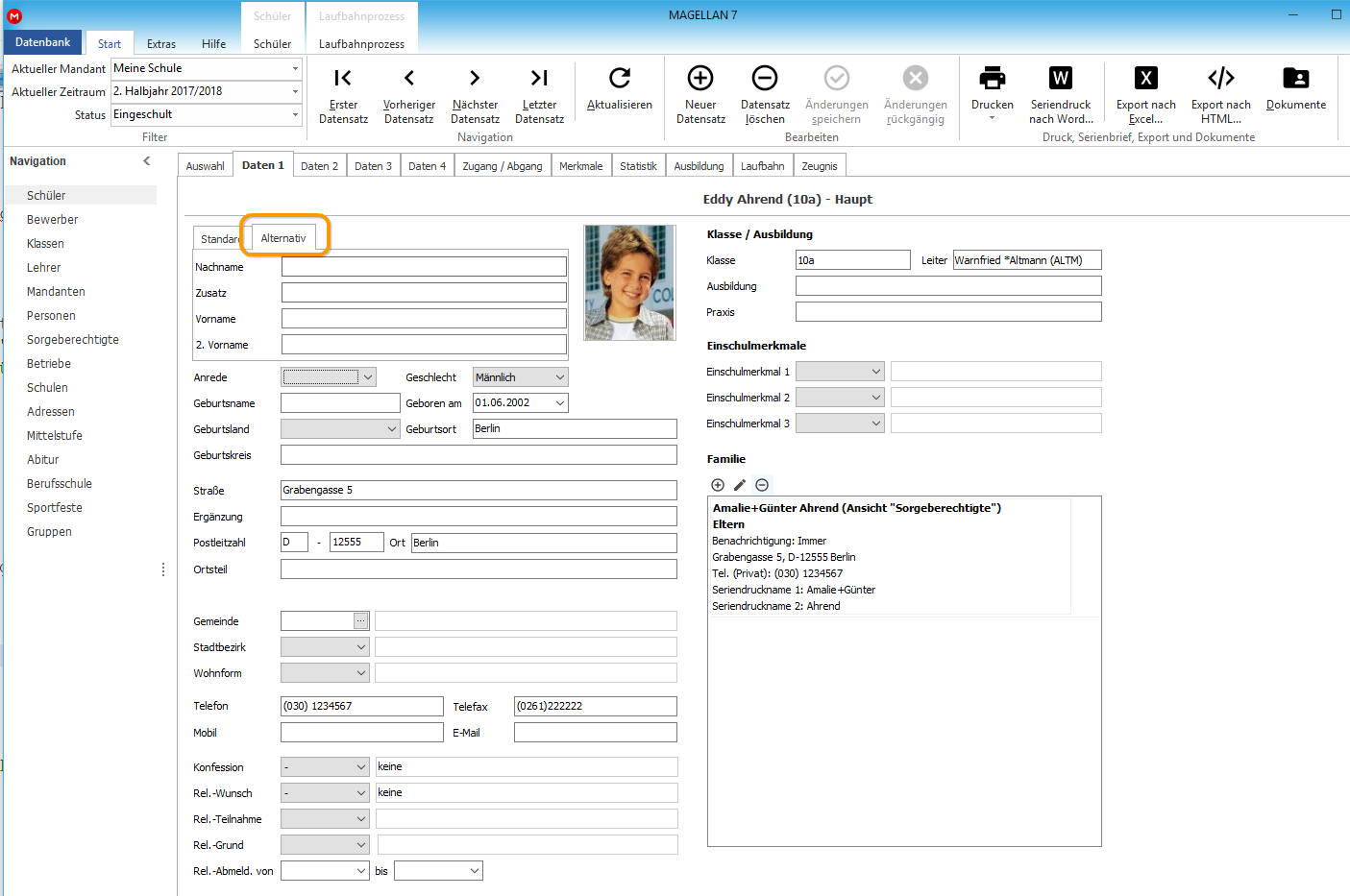Screen dimensions: 1350x896
Task: Expand the Geschlecht combo box
Action: pos(560,377)
